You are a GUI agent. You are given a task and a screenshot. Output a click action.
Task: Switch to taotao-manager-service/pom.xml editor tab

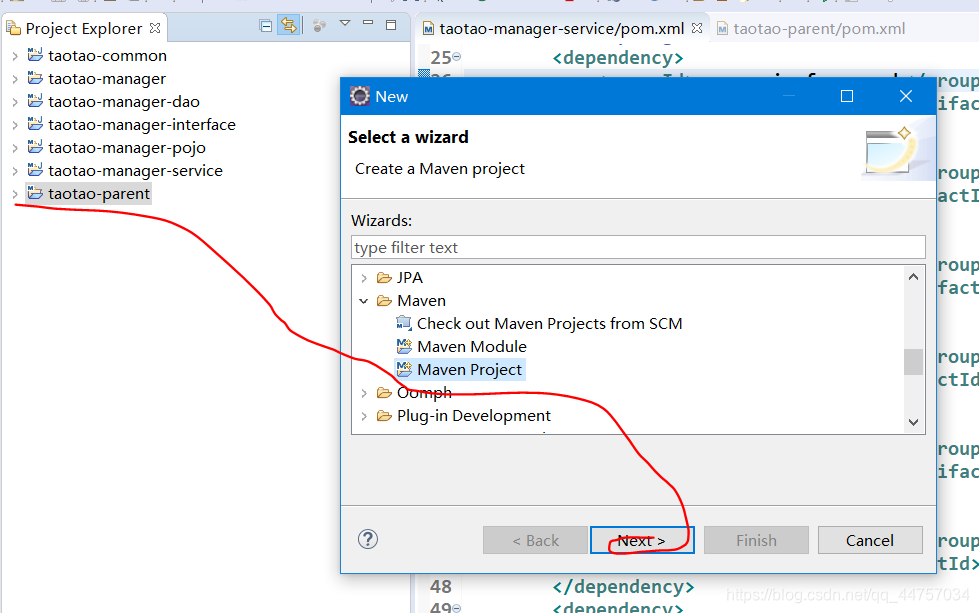point(561,29)
